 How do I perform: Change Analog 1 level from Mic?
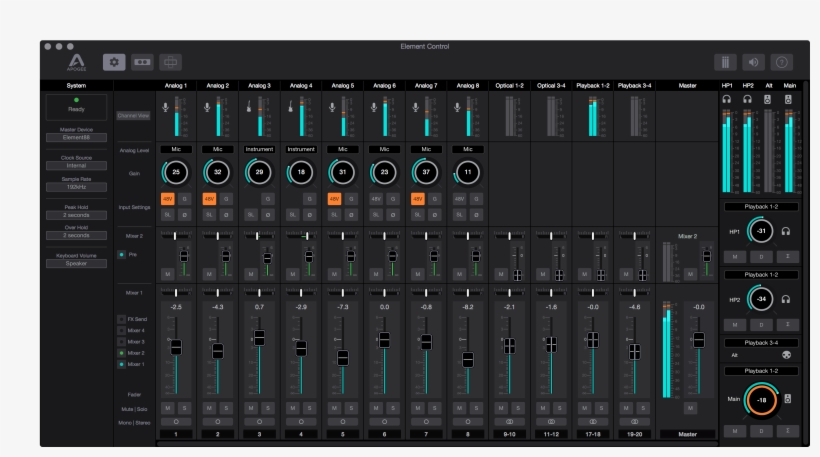pos(176,150)
